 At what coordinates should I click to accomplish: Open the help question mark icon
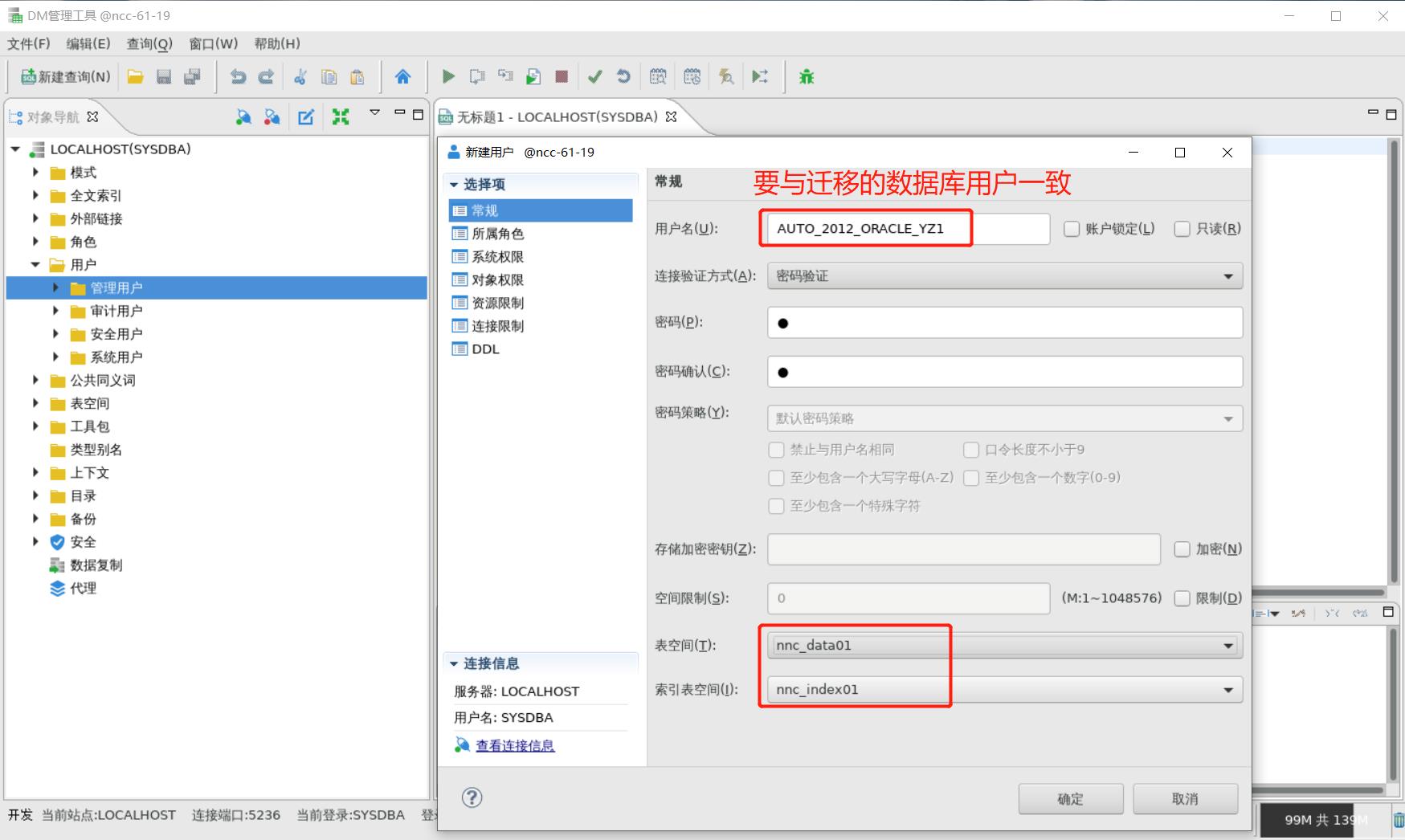point(472,797)
